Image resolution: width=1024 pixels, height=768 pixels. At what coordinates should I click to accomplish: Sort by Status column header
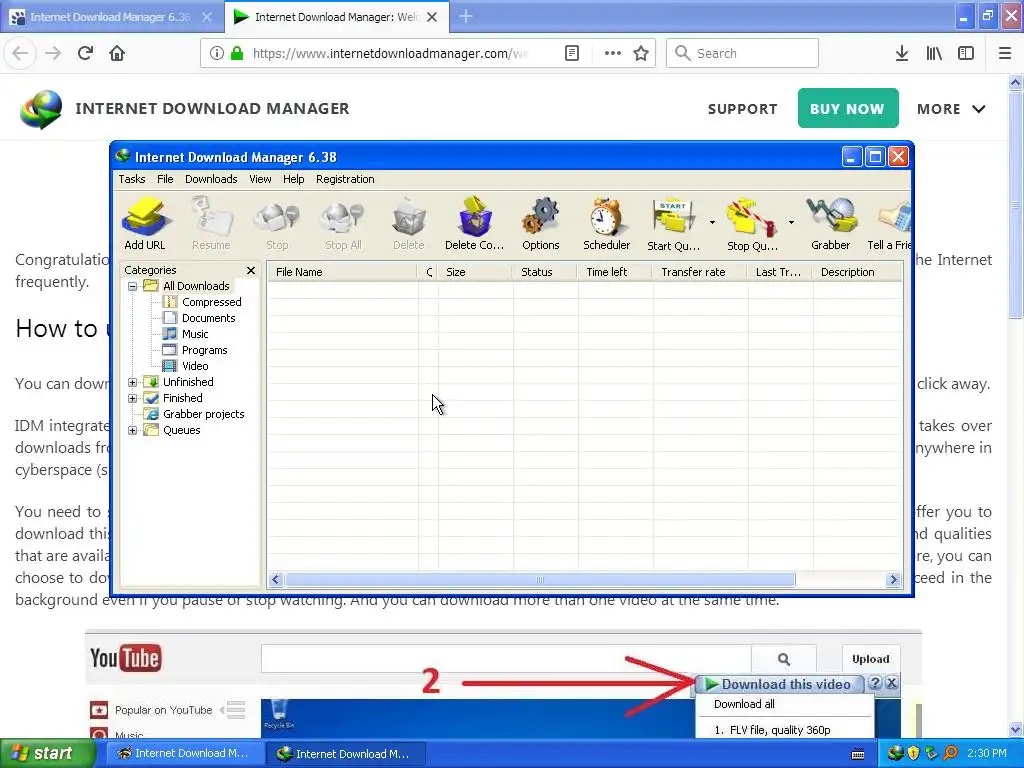coord(545,272)
